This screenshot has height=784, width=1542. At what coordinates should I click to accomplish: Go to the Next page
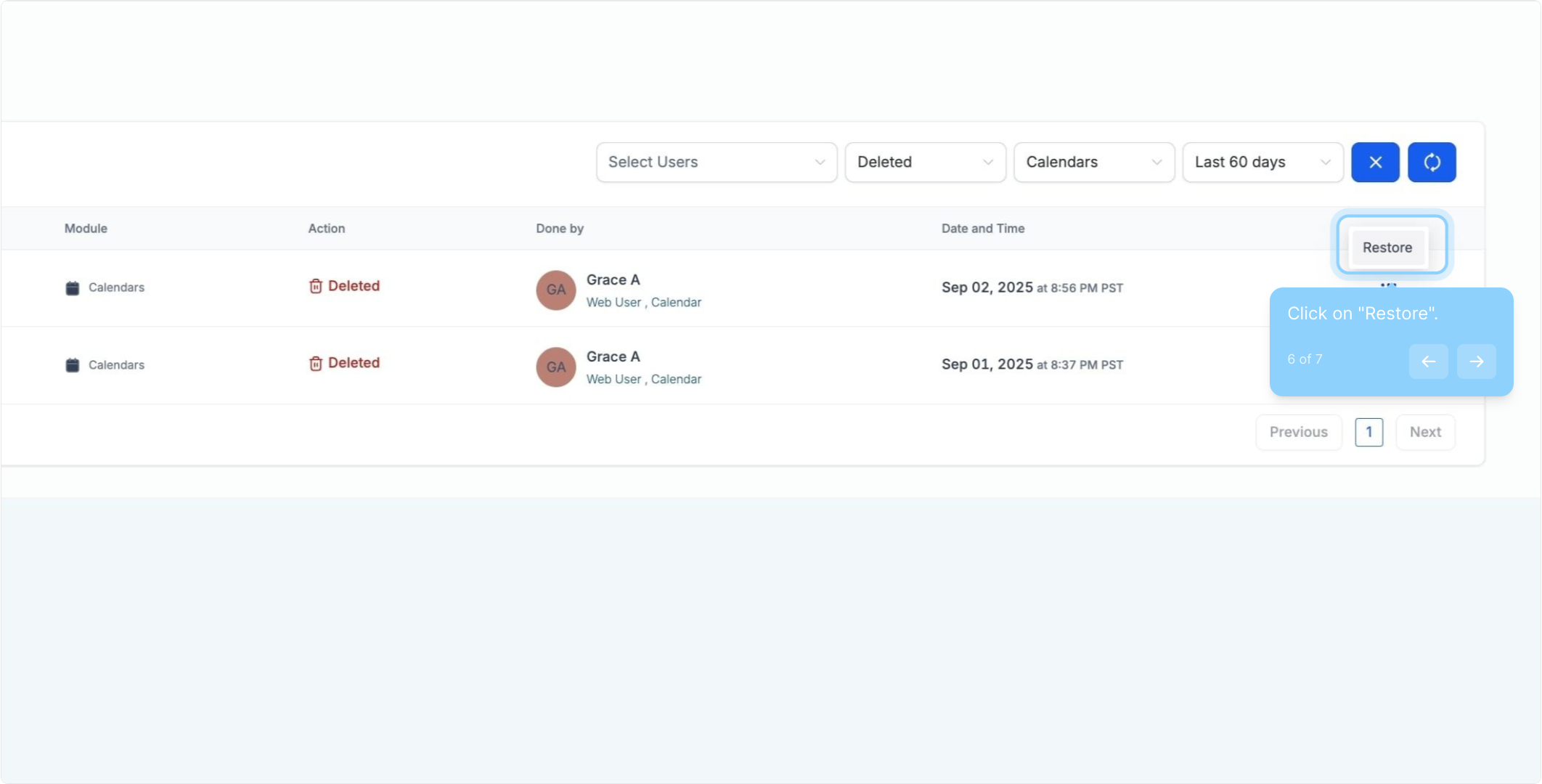point(1425,432)
